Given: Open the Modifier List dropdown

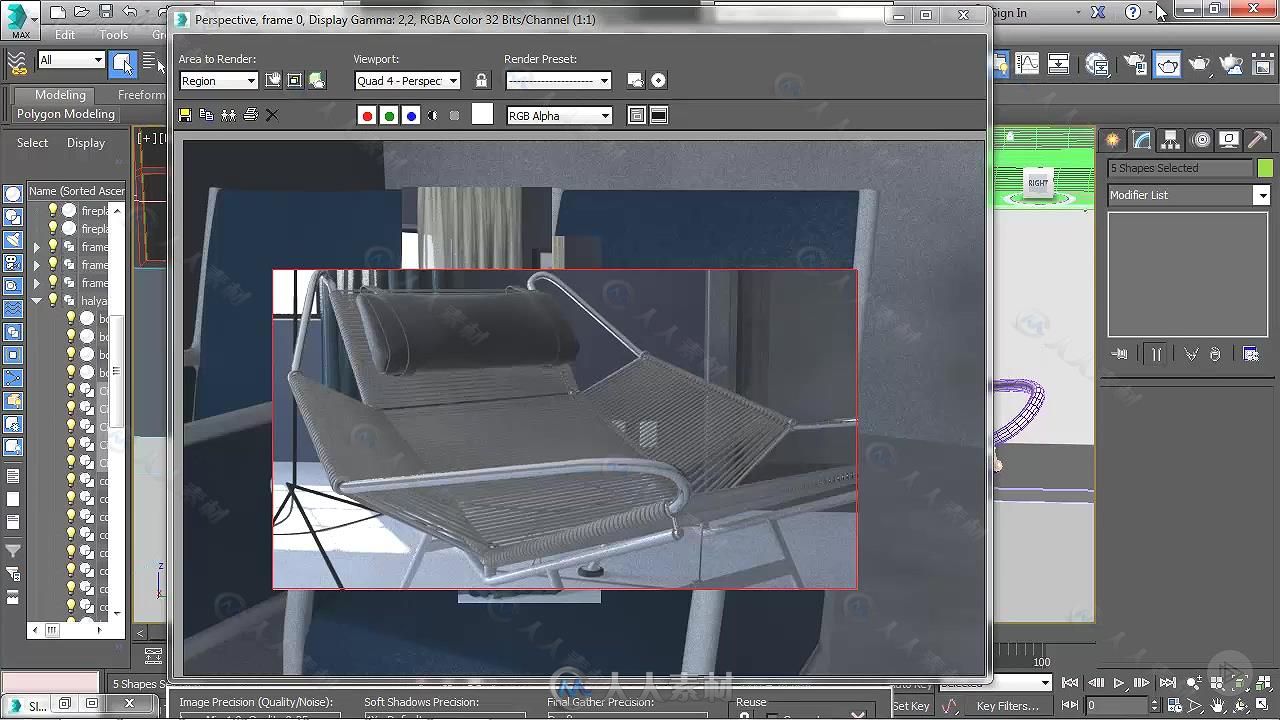Looking at the screenshot, I should tap(1188, 195).
